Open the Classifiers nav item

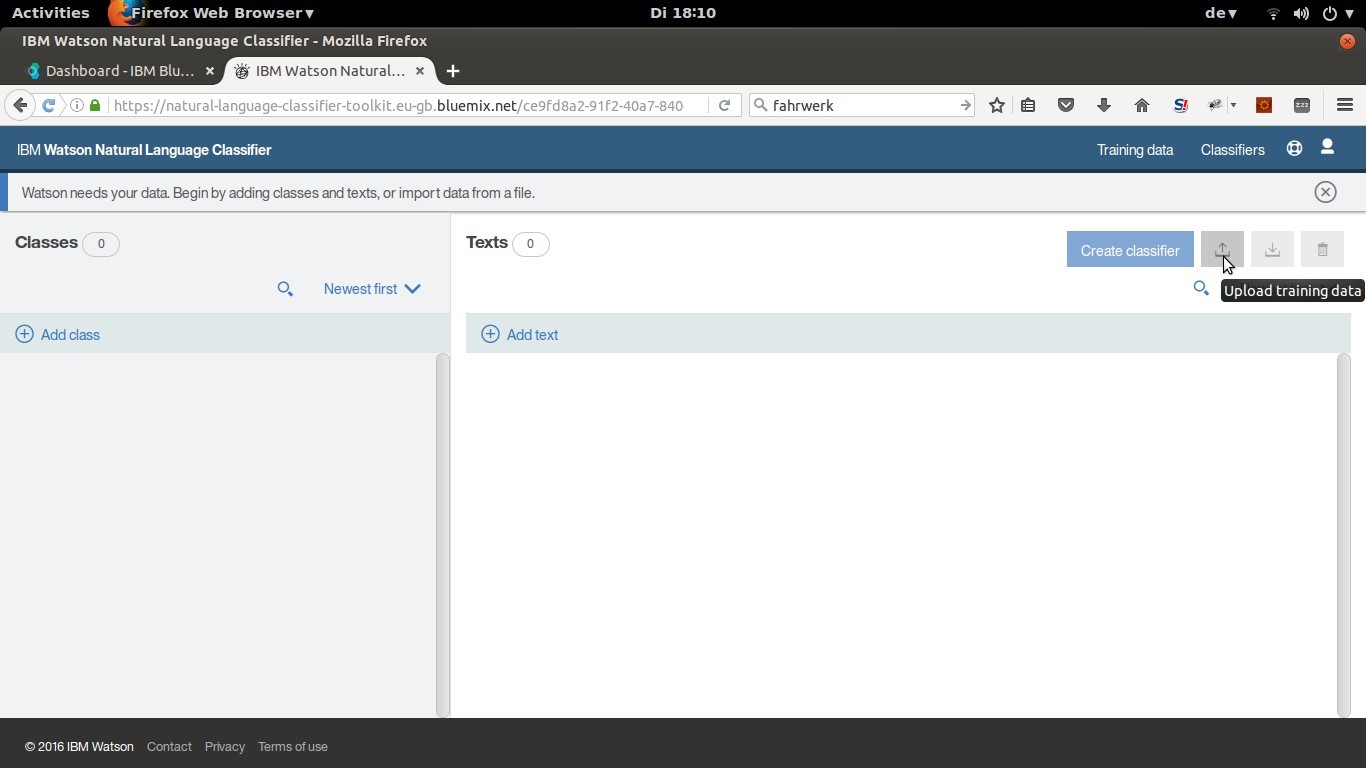click(x=1233, y=150)
